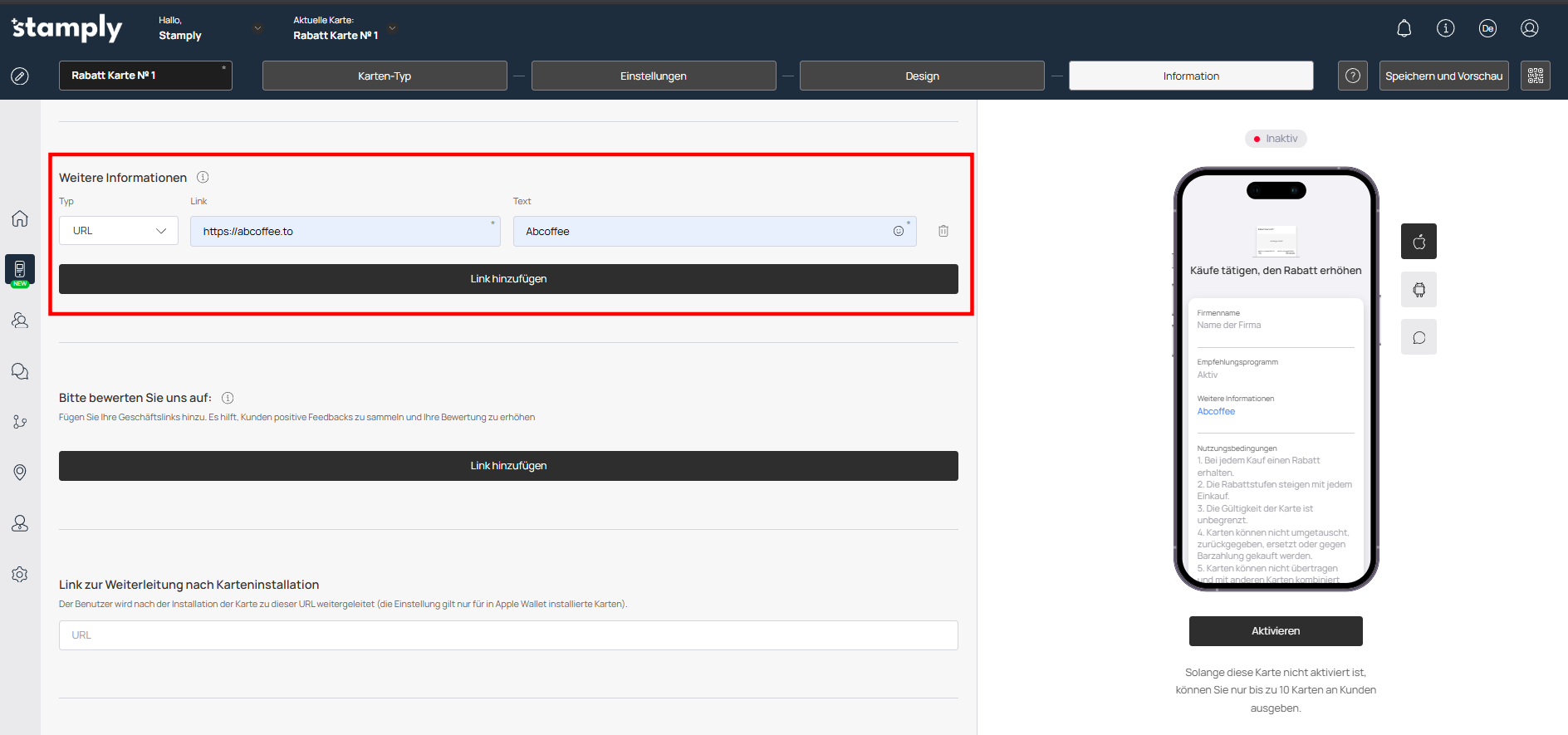Open emoji picker in Text field
This screenshot has width=1568, height=735.
tap(898, 231)
